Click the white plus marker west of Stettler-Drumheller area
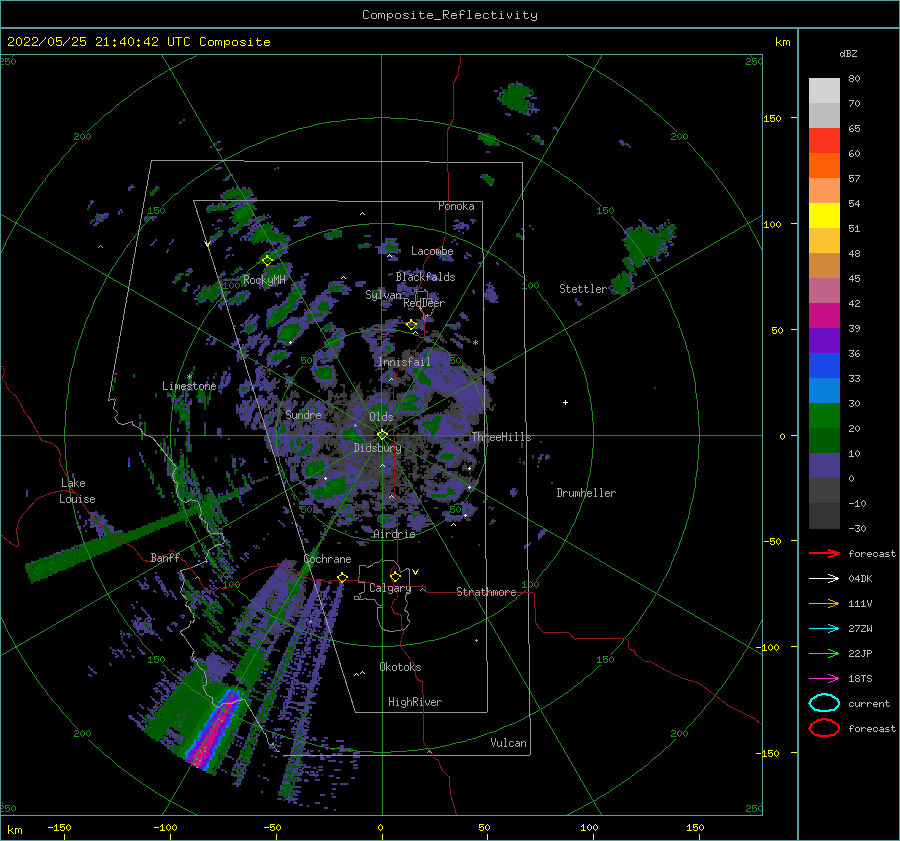Image resolution: width=900 pixels, height=841 pixels. (565, 402)
